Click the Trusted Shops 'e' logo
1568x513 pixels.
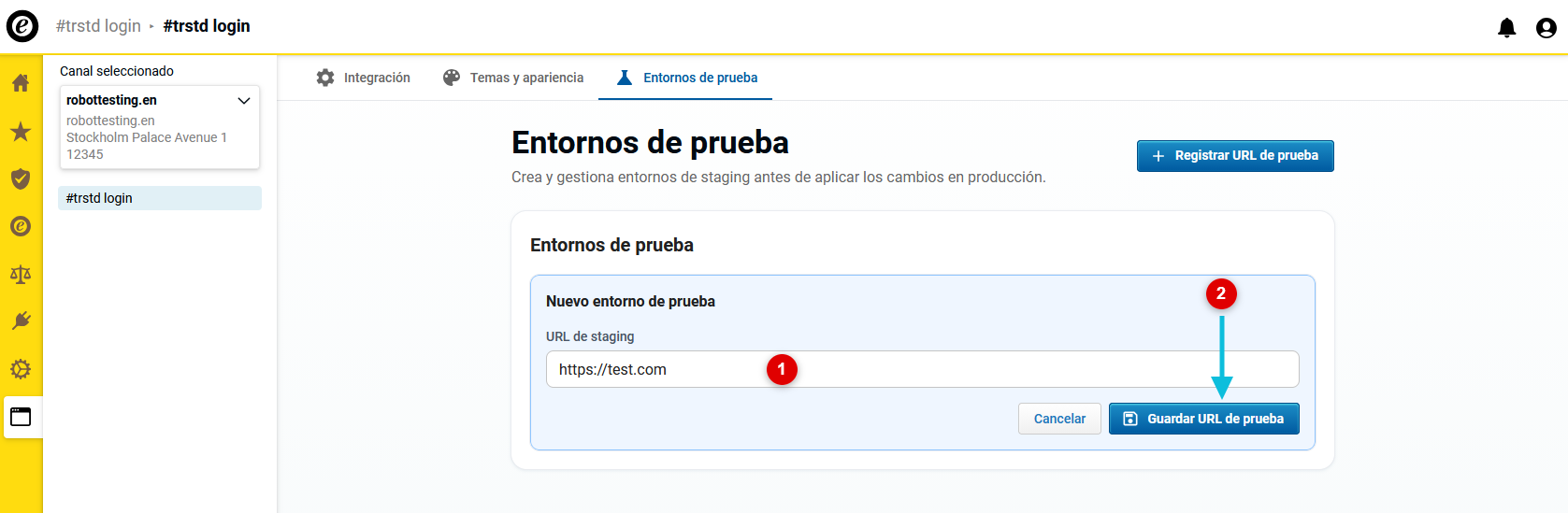22,26
